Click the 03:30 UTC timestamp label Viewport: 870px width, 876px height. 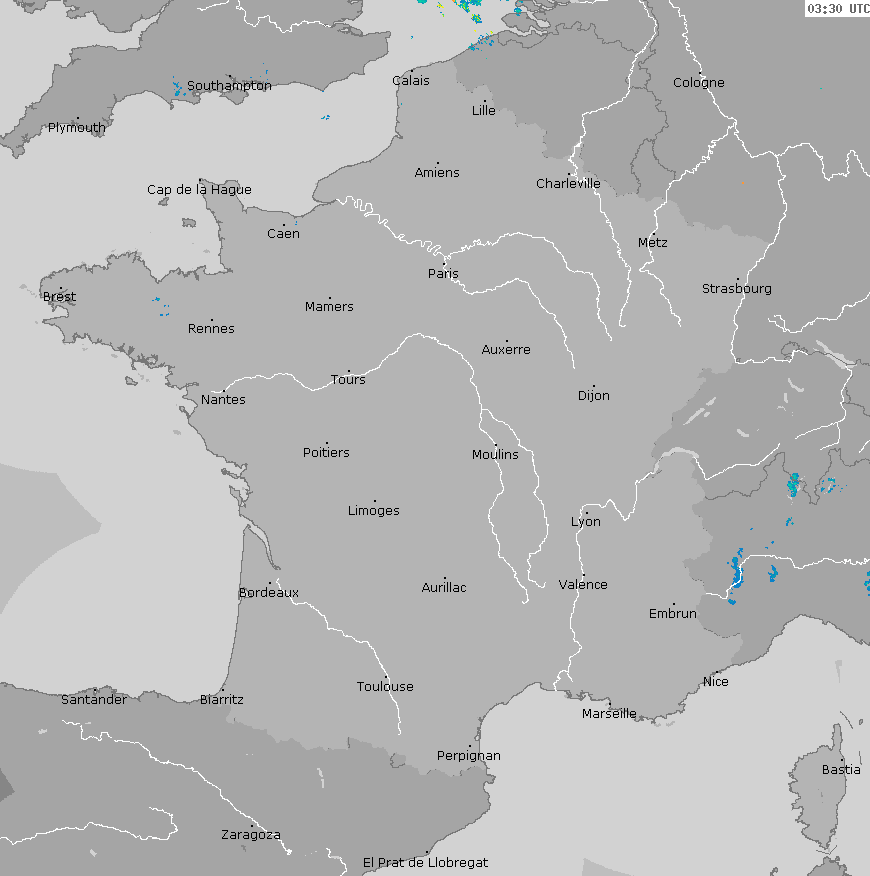coord(837,9)
